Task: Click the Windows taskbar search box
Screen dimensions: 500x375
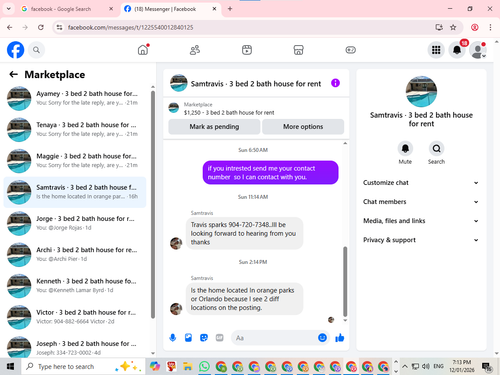Action: (x=83, y=367)
